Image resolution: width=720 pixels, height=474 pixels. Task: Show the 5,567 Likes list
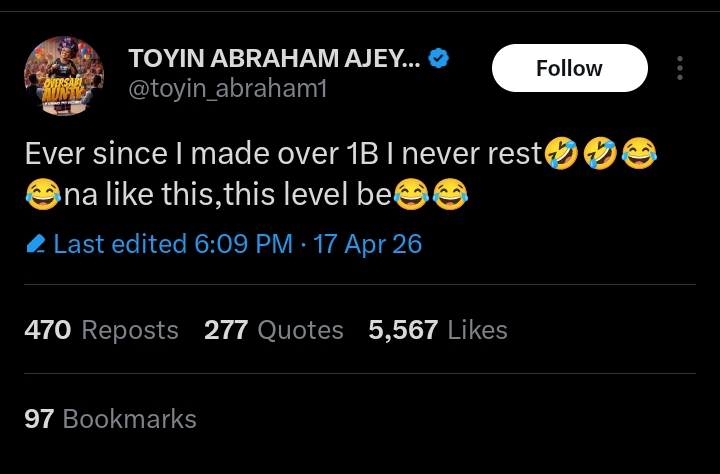point(437,330)
